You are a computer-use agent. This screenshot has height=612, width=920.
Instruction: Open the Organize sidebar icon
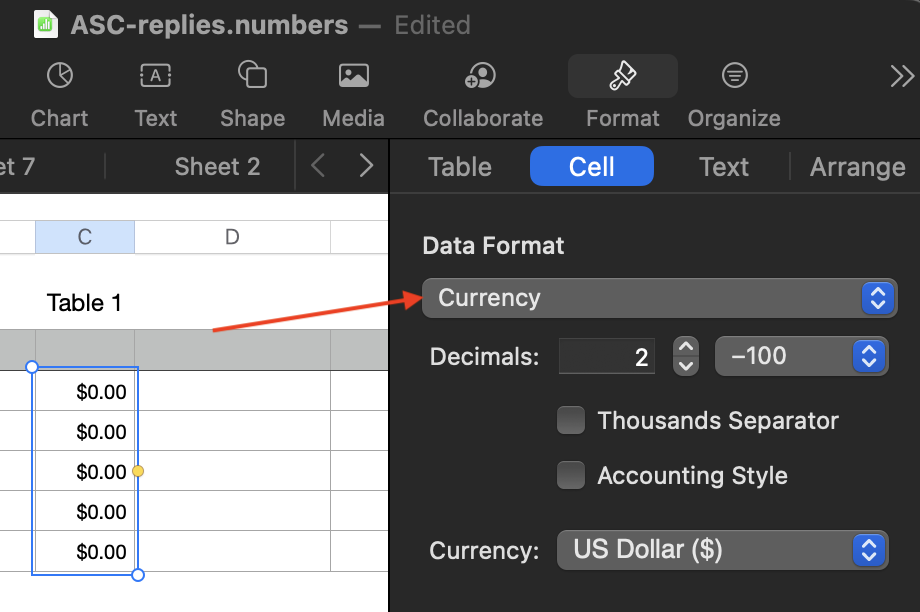point(734,76)
